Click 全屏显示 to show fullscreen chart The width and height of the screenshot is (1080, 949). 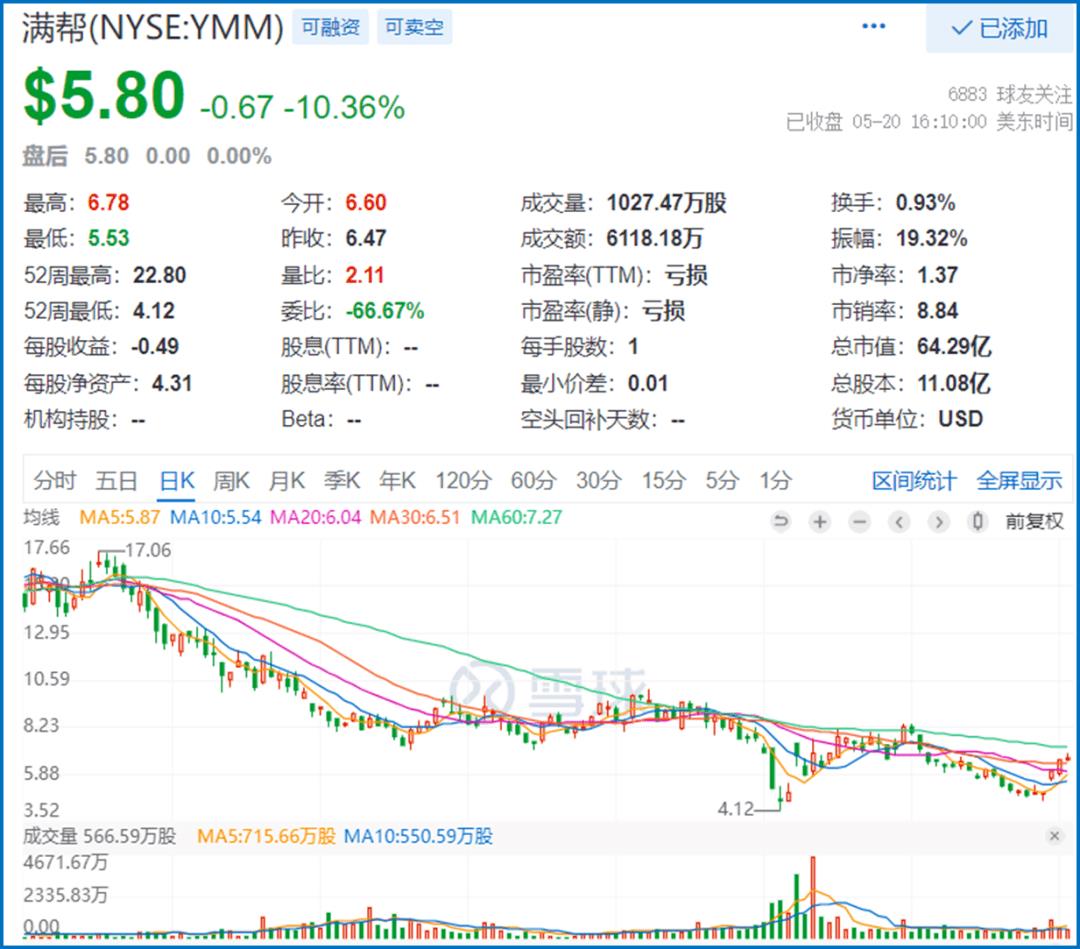click(1019, 481)
